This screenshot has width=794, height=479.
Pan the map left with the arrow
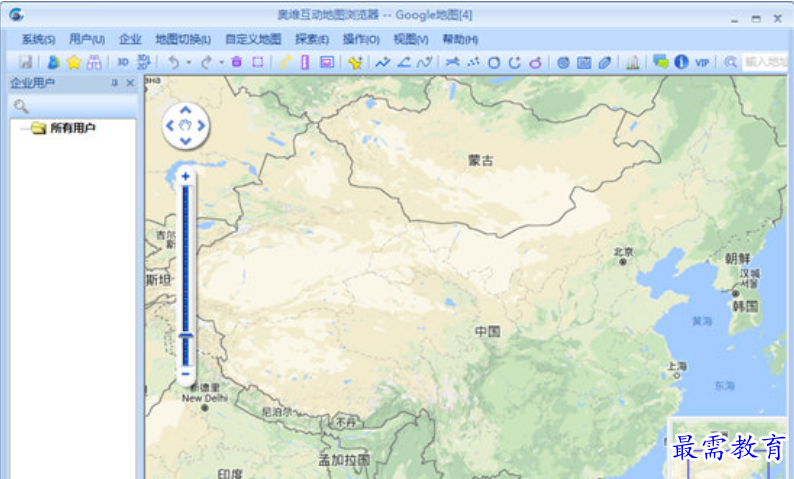pyautogui.click(x=170, y=125)
